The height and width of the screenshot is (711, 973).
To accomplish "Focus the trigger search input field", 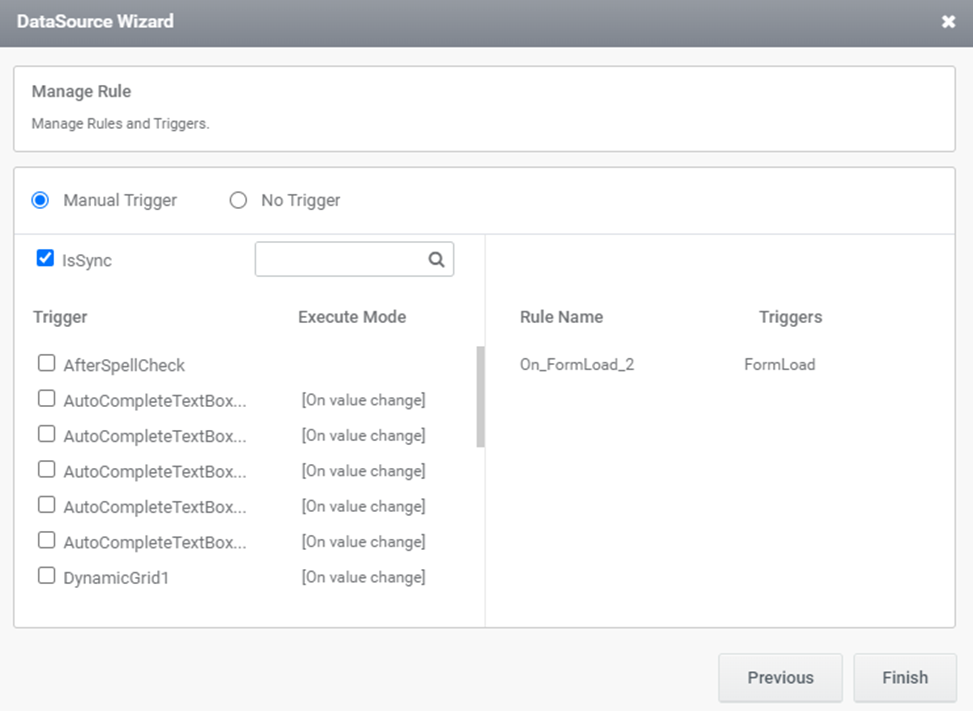I will 341,259.
